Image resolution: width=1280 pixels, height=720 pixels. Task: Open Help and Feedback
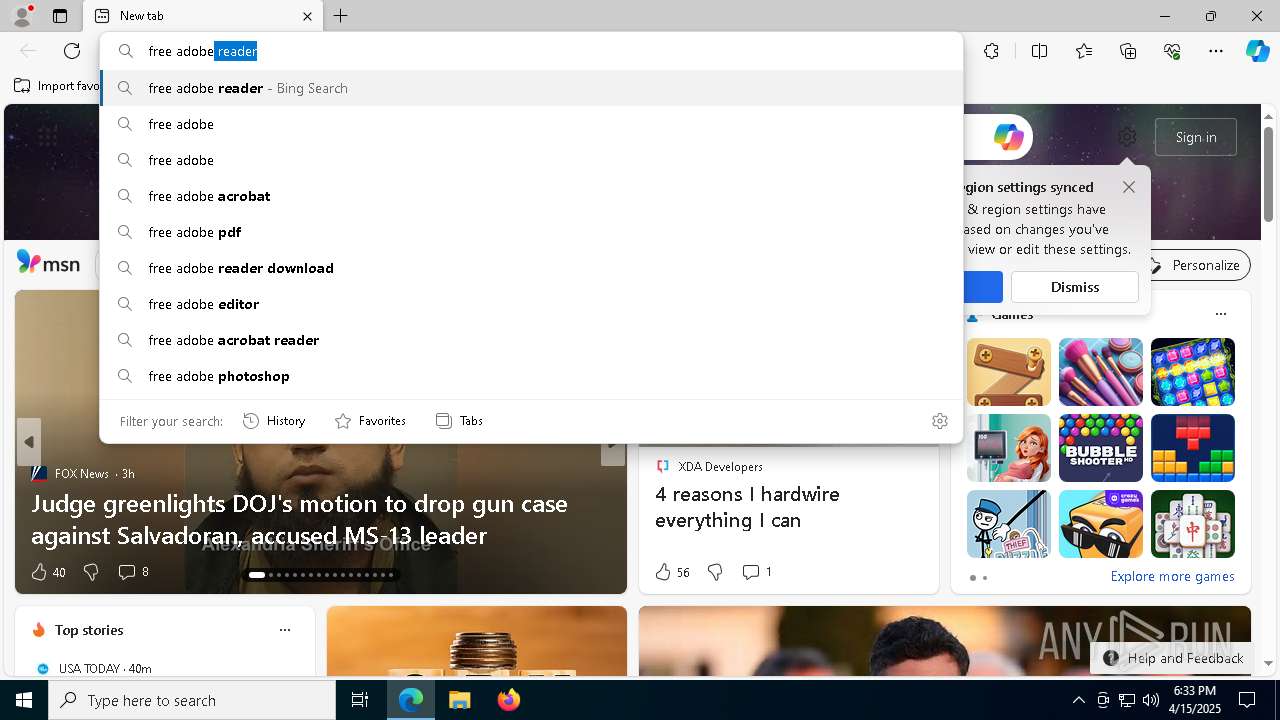(x=1174, y=658)
